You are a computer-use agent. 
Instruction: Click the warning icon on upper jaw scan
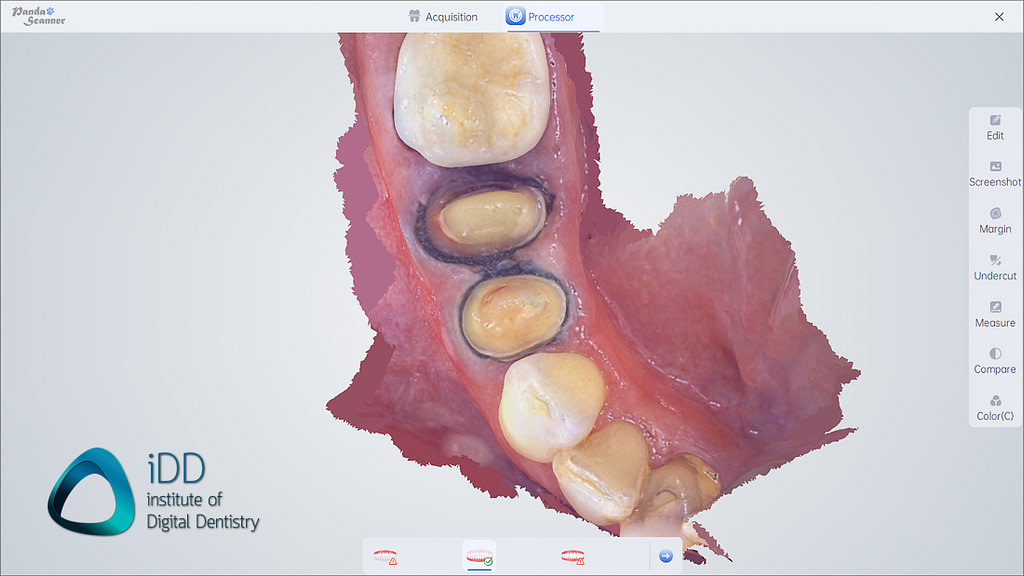(391, 560)
